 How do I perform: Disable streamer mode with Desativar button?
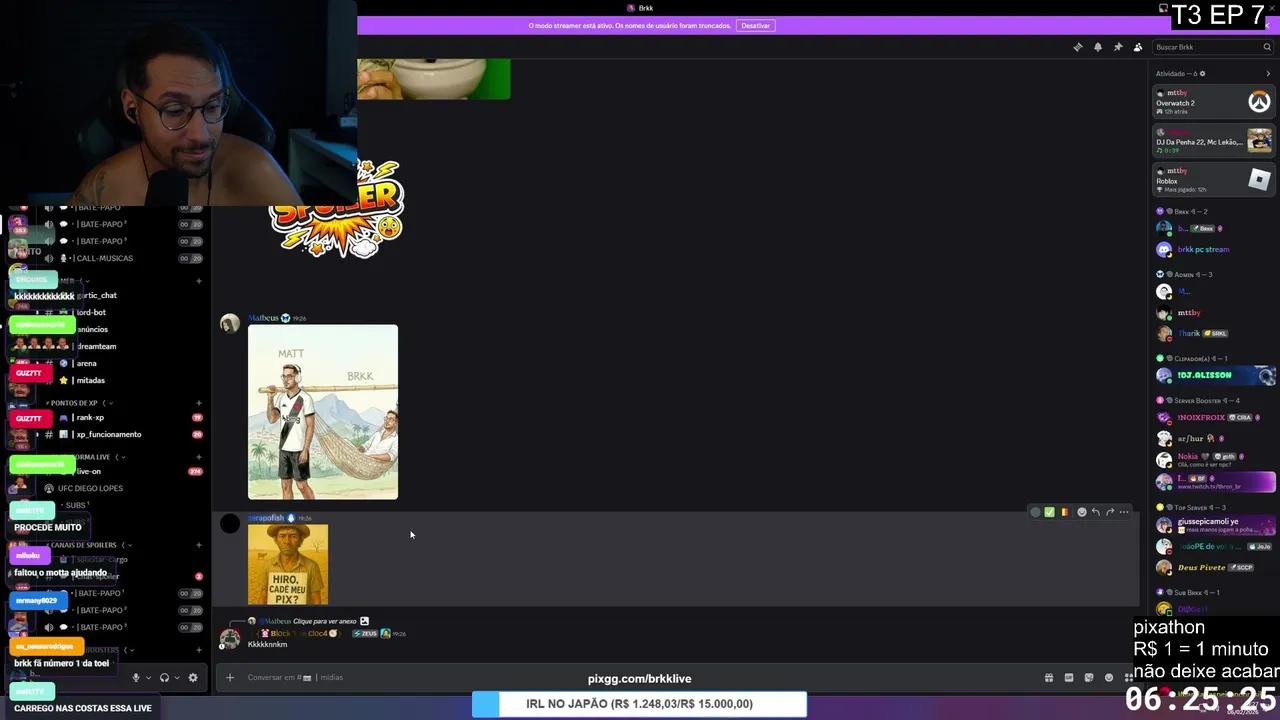[756, 25]
